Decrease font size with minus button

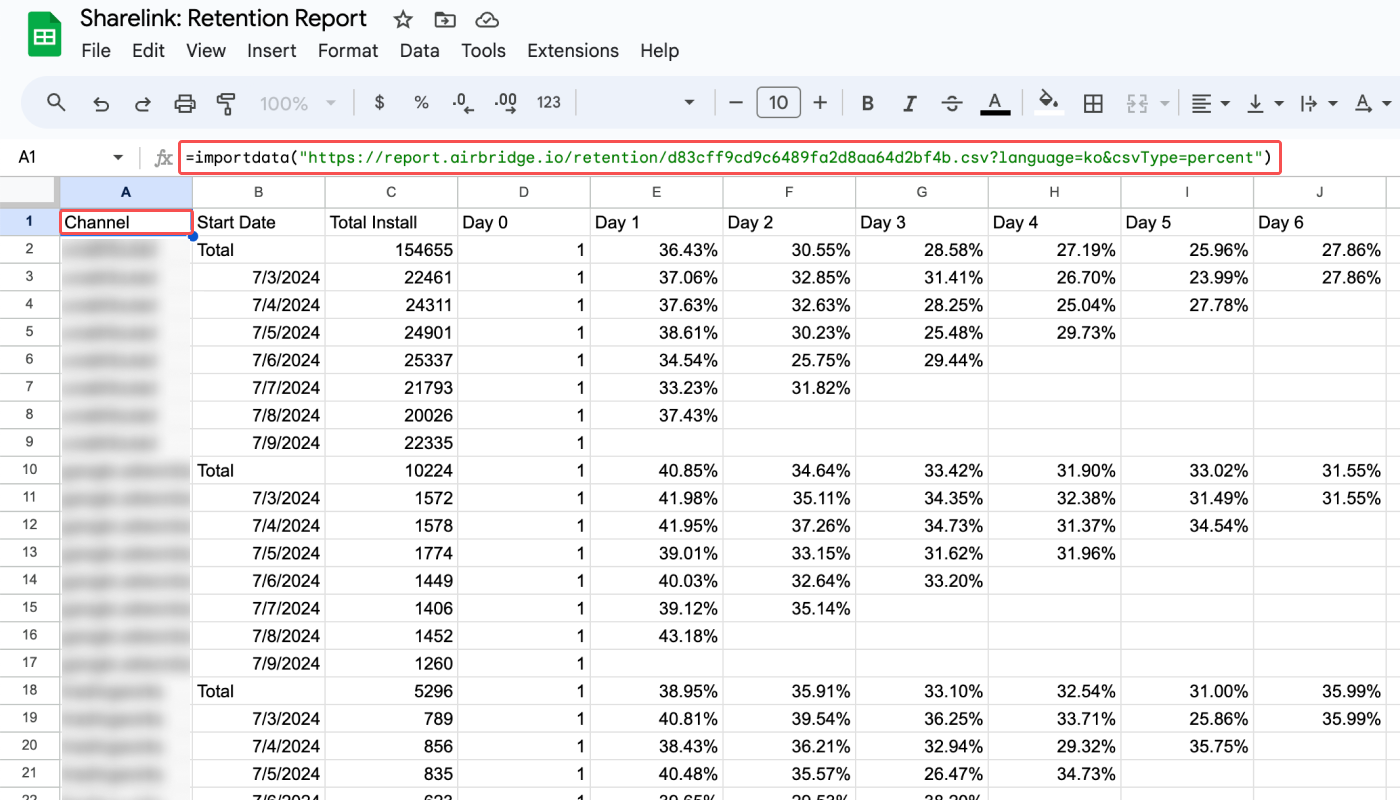[x=736, y=102]
